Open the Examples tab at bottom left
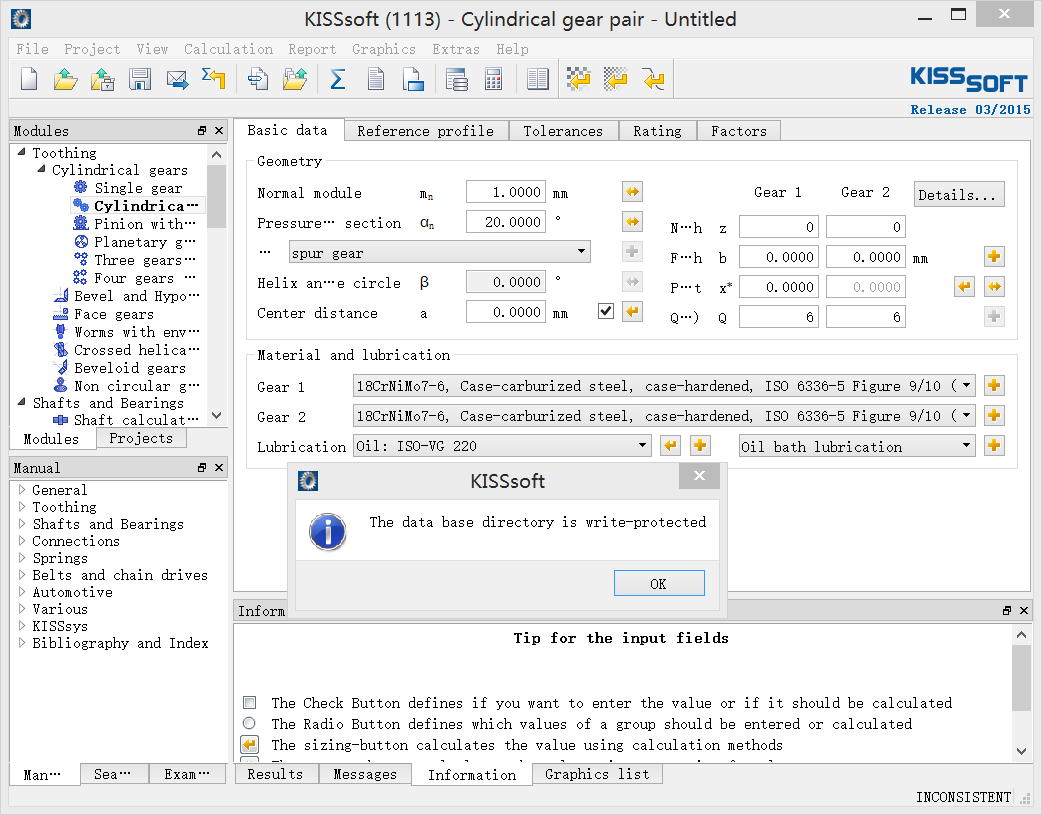Screen dimensions: 1042x815 187,774
